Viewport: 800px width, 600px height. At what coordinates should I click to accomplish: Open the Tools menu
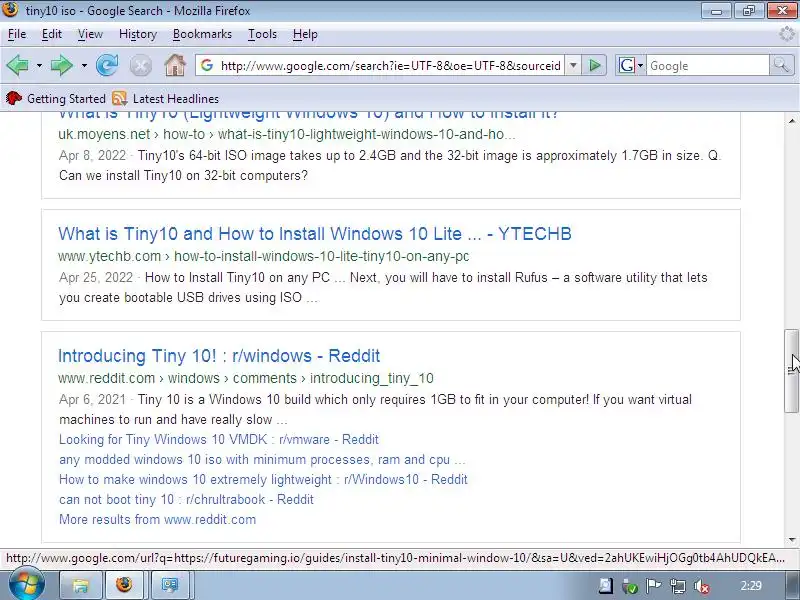click(x=262, y=34)
